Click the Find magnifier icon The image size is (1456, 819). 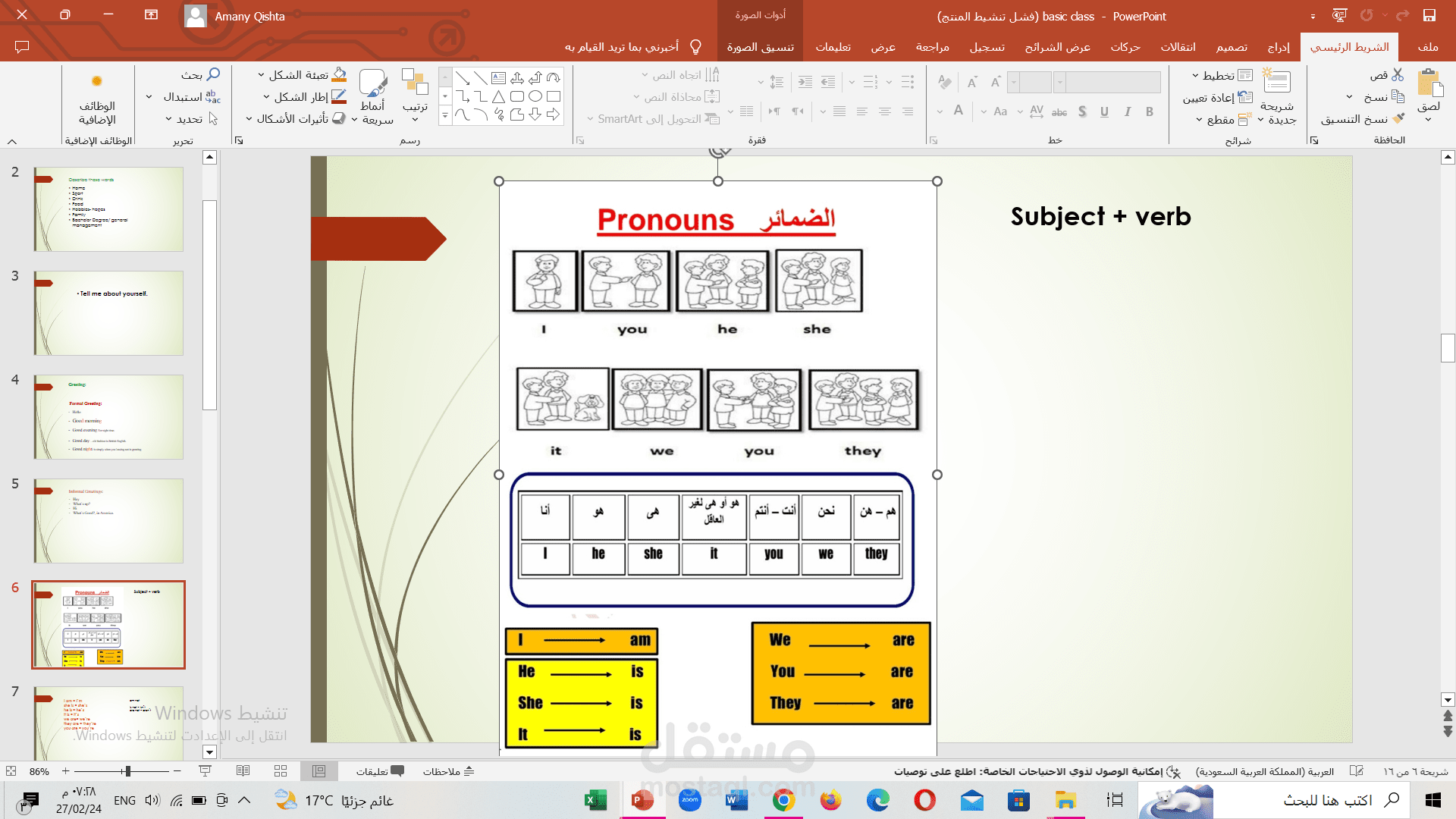[213, 74]
